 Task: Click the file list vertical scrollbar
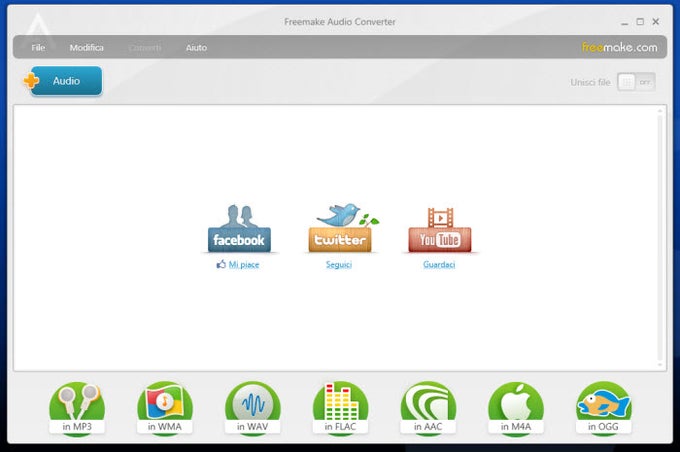coord(660,238)
